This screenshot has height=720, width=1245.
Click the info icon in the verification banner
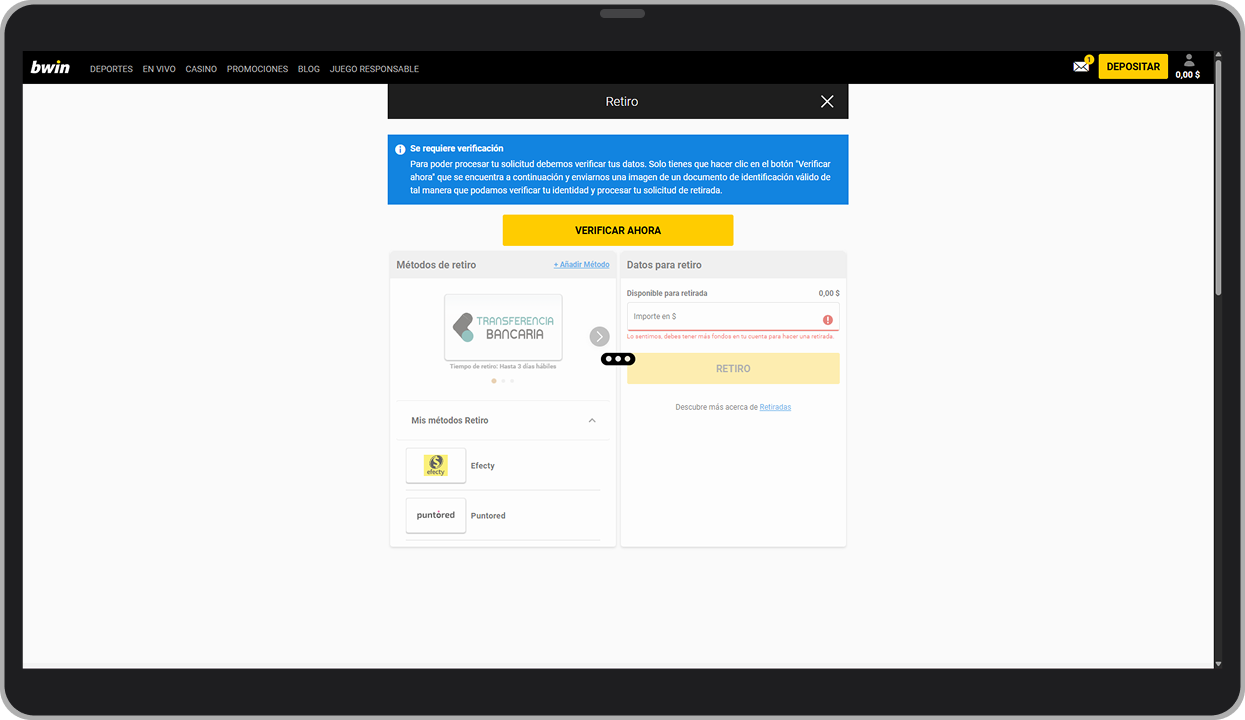[x=400, y=148]
